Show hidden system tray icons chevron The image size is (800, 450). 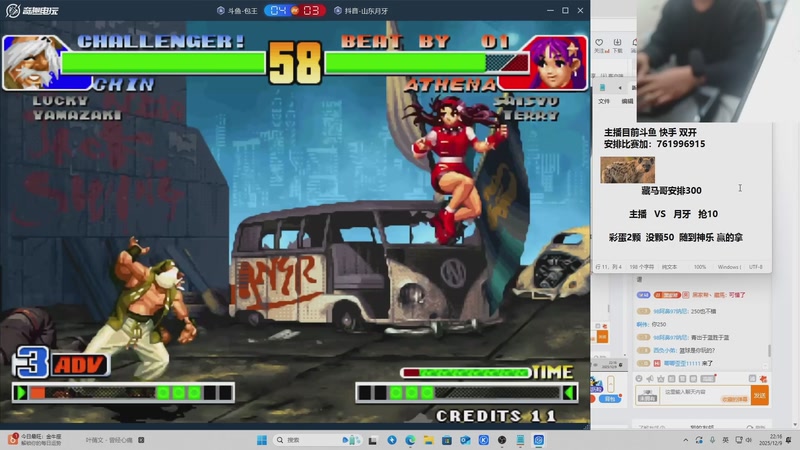point(686,440)
